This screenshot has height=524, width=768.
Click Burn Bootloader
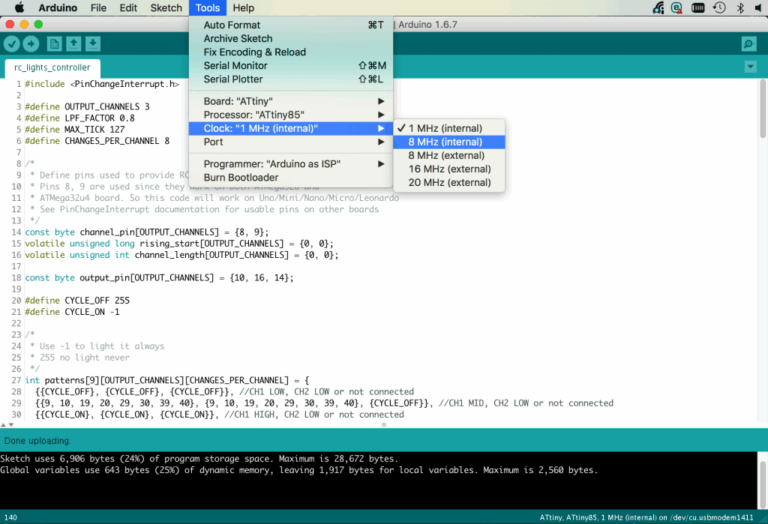click(x=241, y=177)
